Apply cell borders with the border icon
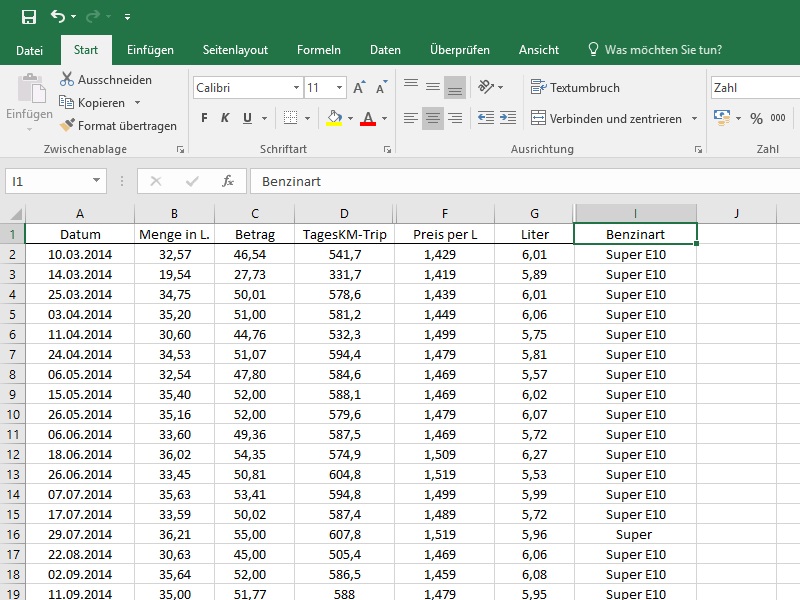 (x=290, y=118)
